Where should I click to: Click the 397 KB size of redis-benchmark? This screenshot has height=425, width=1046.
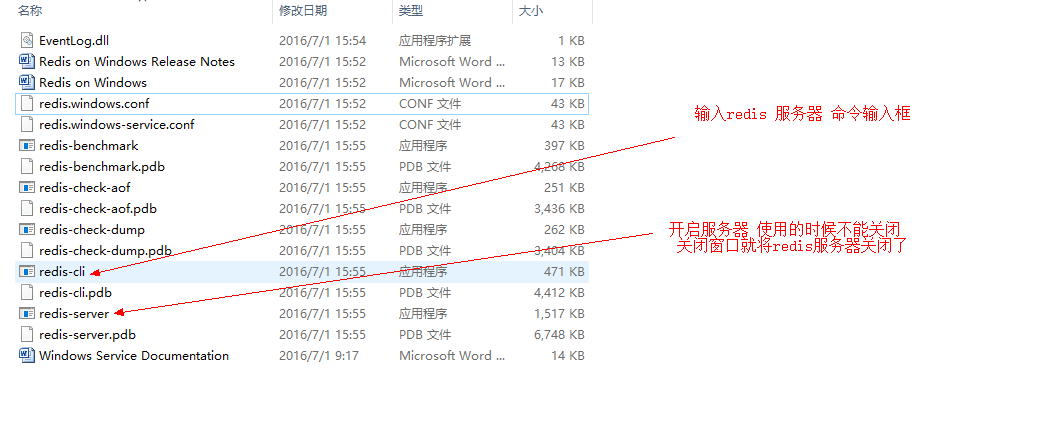click(564, 145)
